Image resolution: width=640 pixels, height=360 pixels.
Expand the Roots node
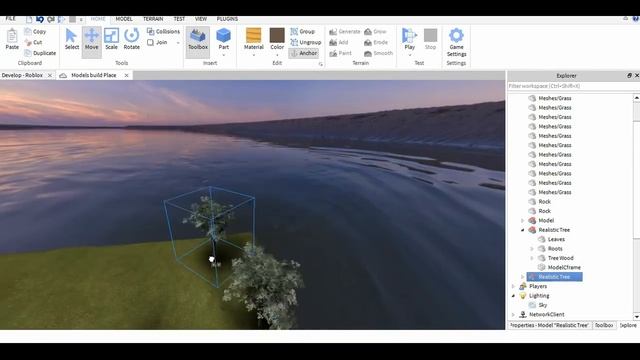(x=532, y=249)
